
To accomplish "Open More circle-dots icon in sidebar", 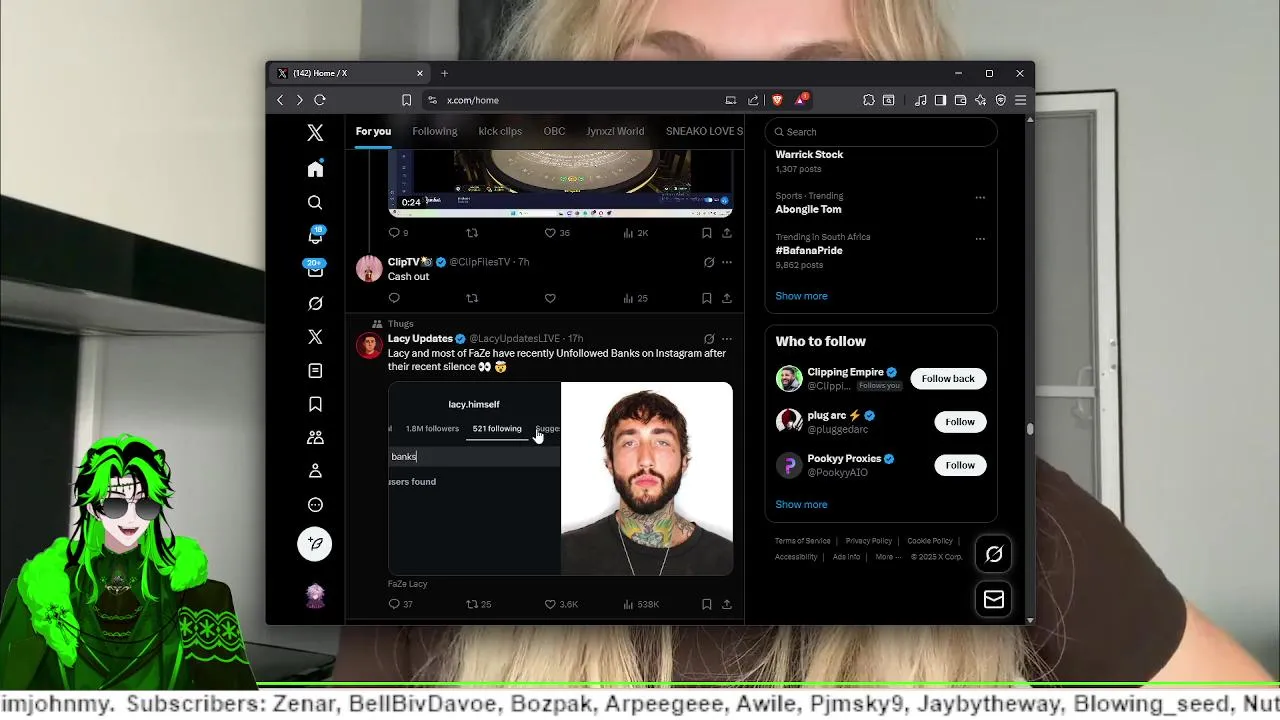I will coord(315,505).
